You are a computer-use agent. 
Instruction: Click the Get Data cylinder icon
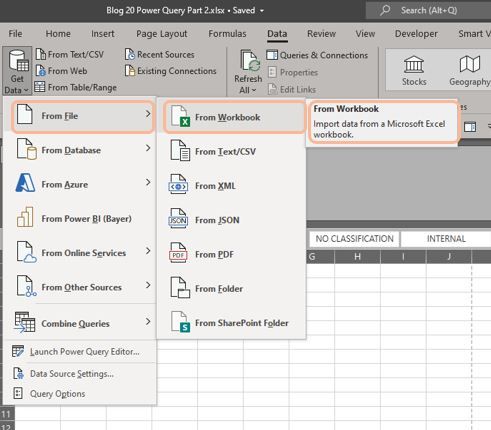click(x=19, y=61)
